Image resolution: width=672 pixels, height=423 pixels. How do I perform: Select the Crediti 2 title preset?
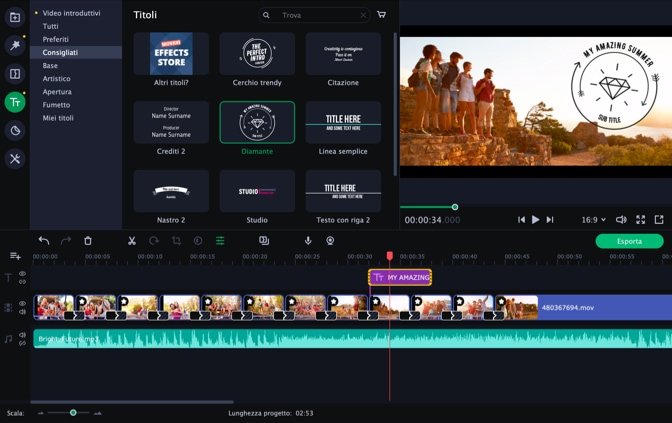(x=171, y=122)
